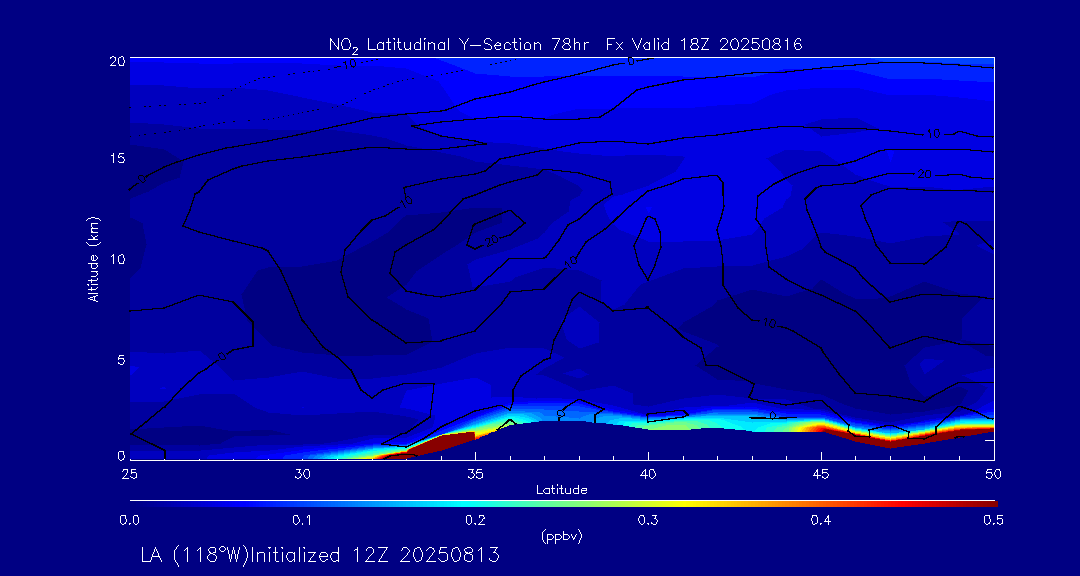Select the '(ppbv)' units label

(562, 537)
